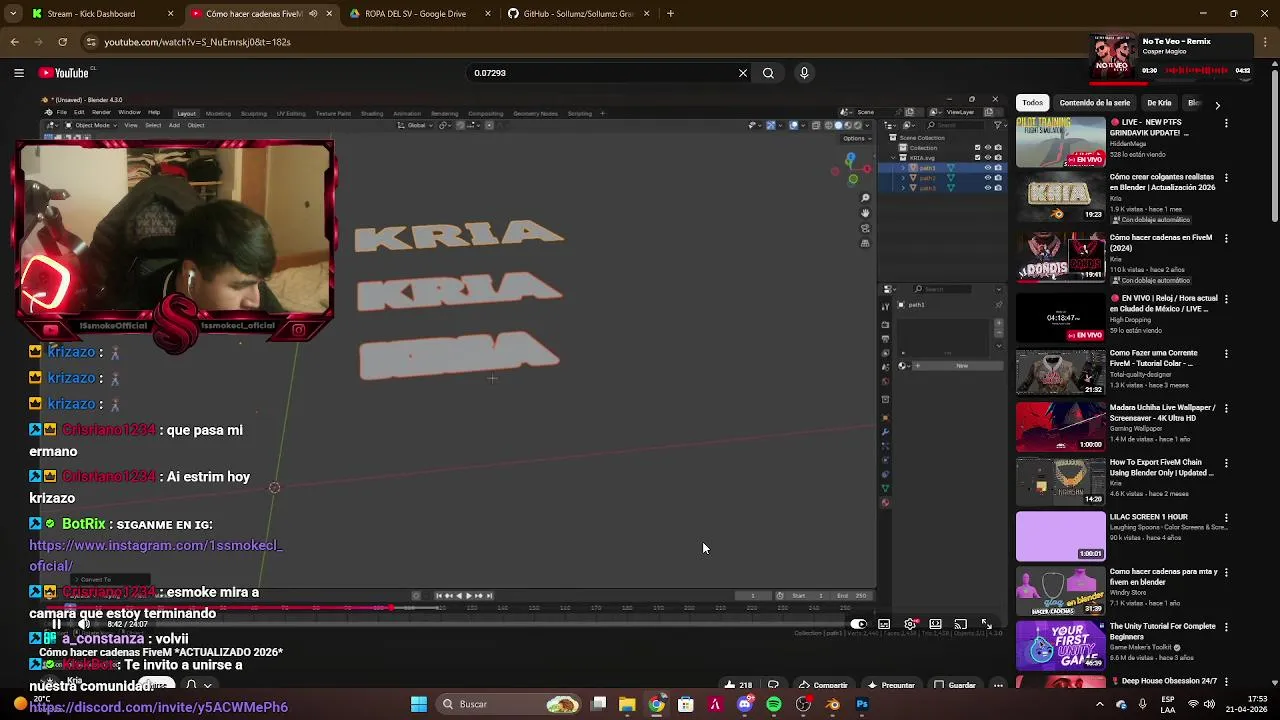Toggle YouTube subtitles button

[x=884, y=624]
